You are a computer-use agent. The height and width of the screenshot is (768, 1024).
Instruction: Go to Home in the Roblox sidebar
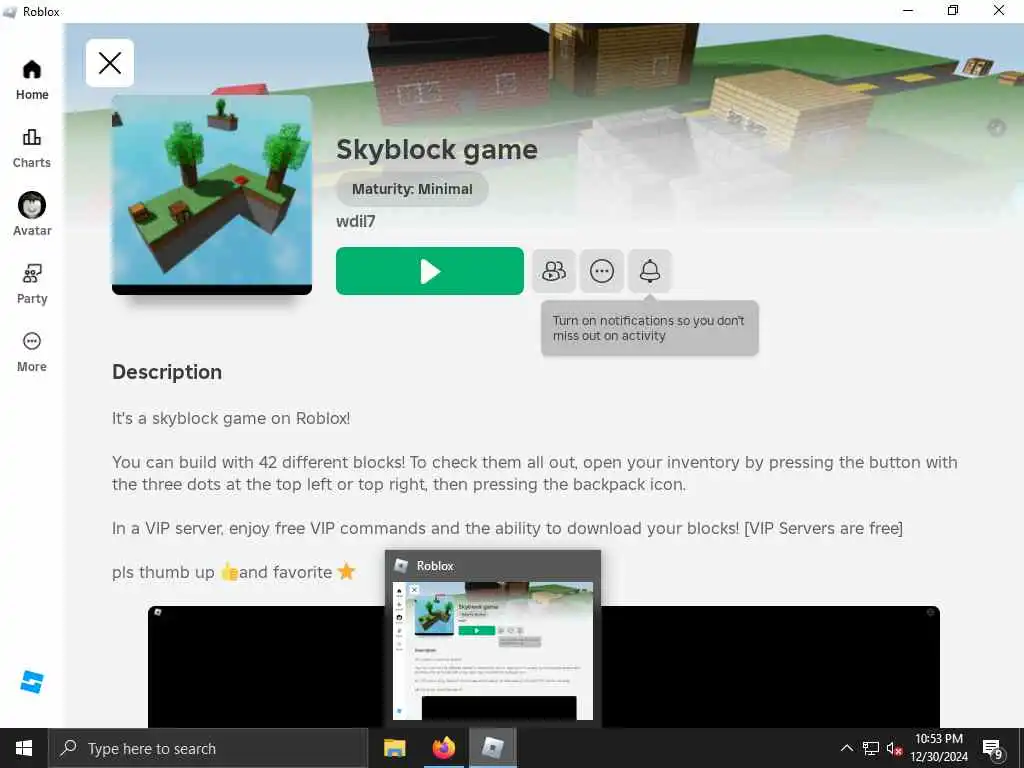pyautogui.click(x=32, y=80)
